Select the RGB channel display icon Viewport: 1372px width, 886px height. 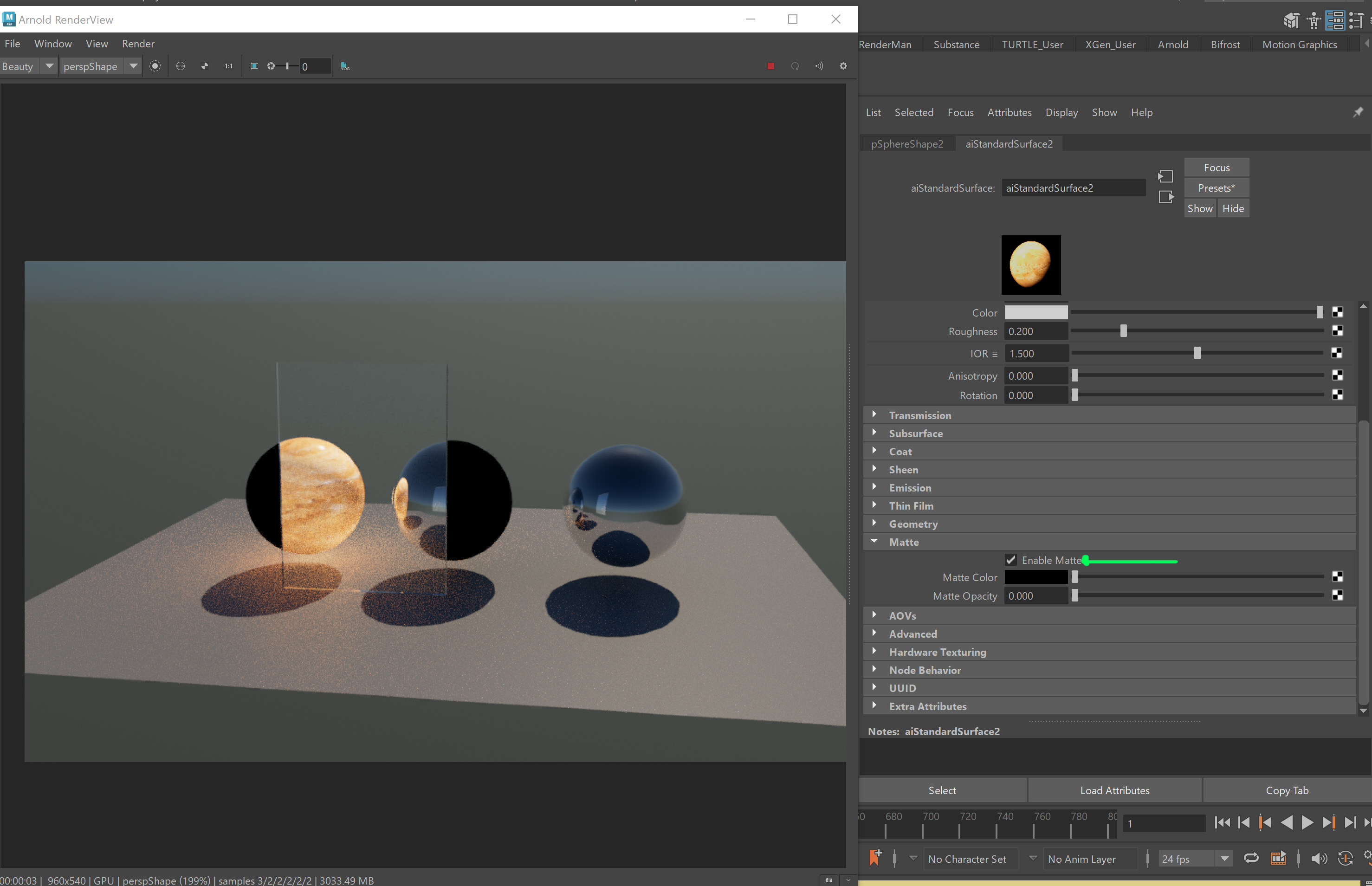coord(181,66)
